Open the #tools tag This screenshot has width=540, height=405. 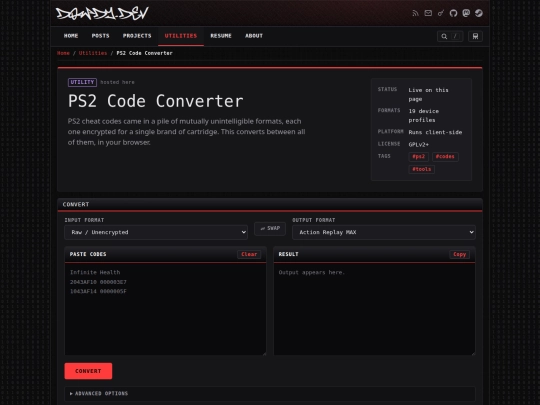422,169
